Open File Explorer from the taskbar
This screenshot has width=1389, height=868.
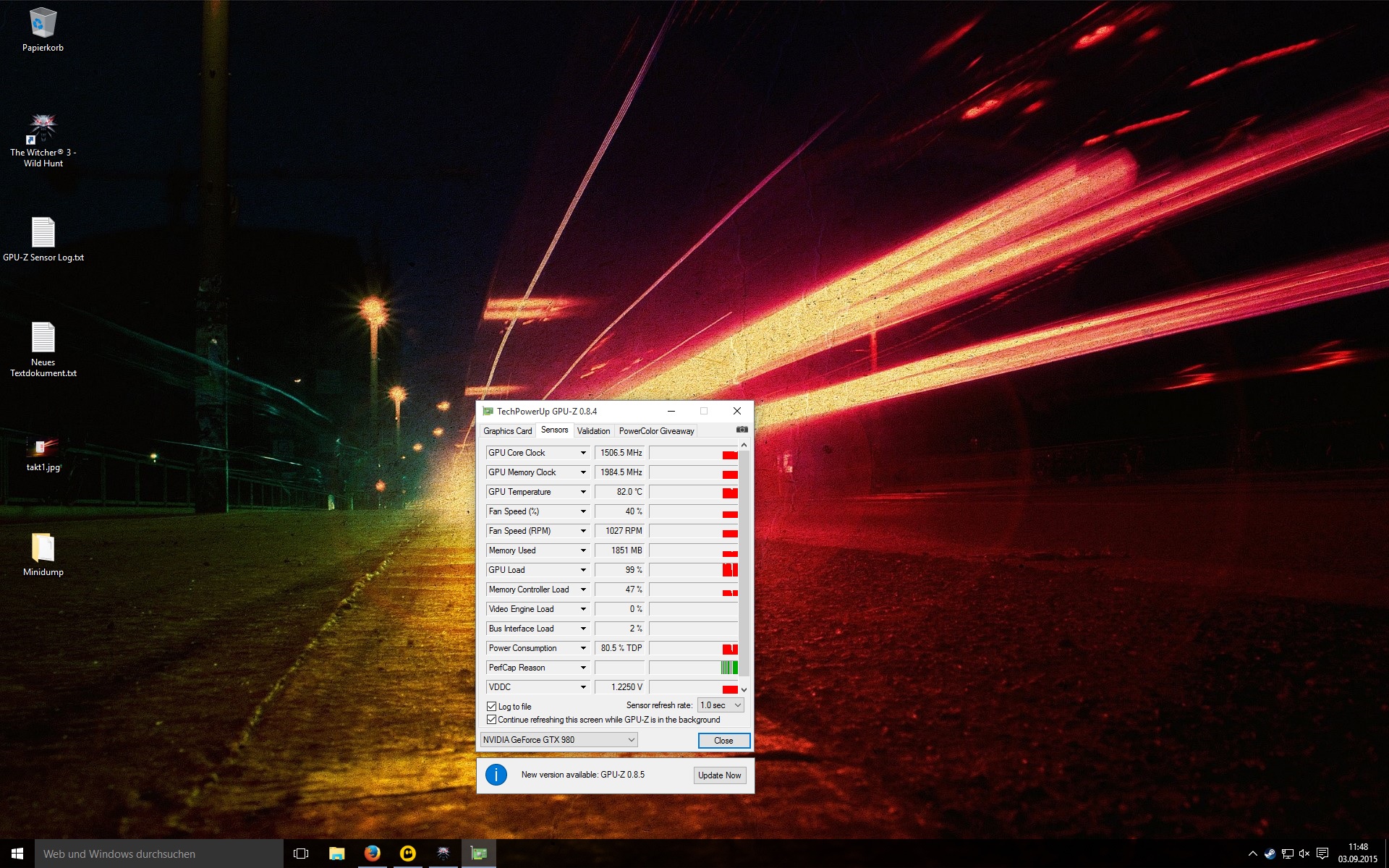pyautogui.click(x=336, y=854)
